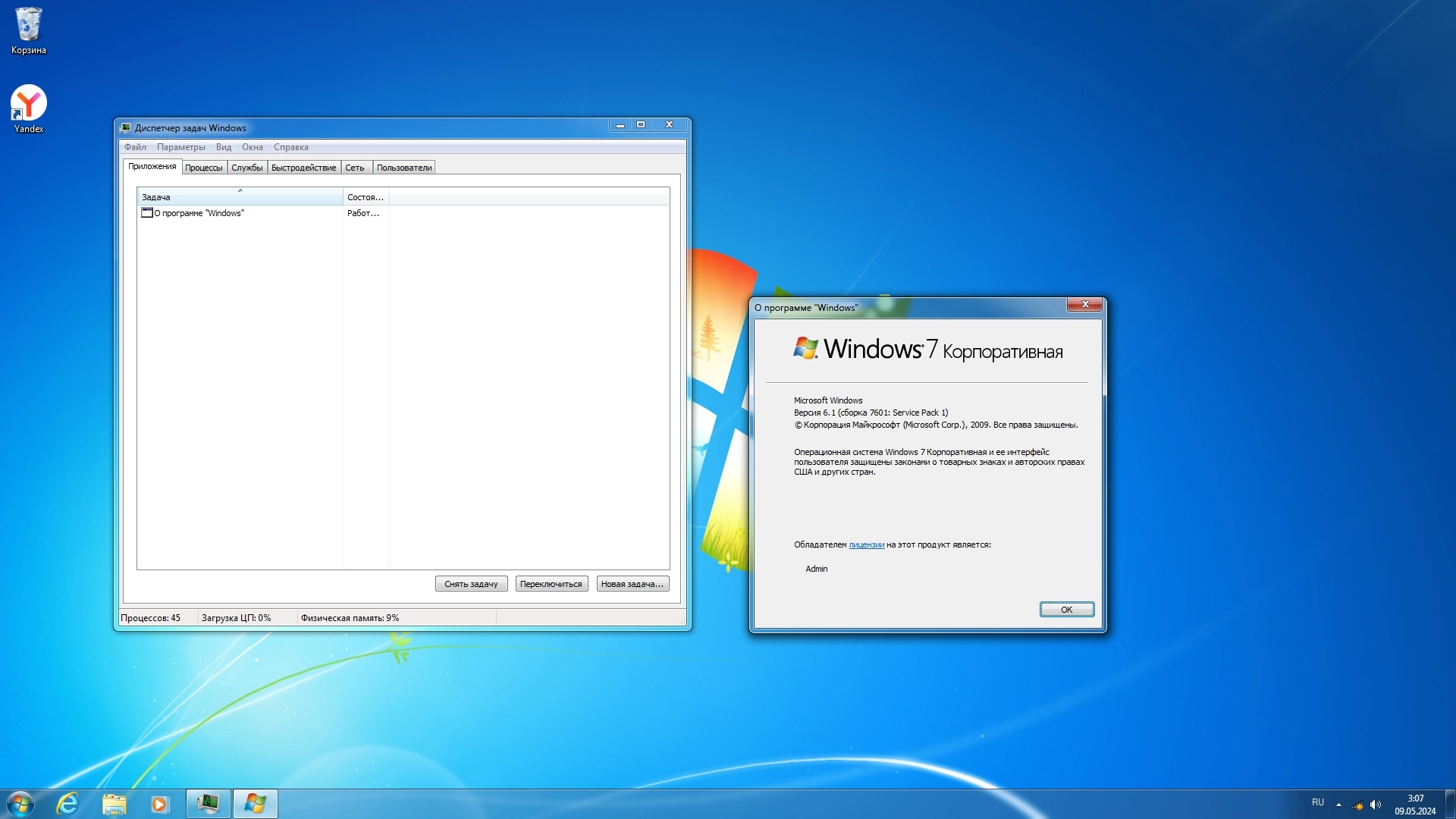Open Windows Media Player taskbar icon

point(159,804)
